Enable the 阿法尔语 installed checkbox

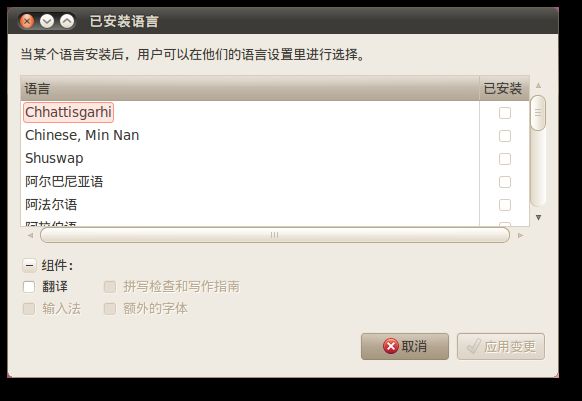click(504, 205)
